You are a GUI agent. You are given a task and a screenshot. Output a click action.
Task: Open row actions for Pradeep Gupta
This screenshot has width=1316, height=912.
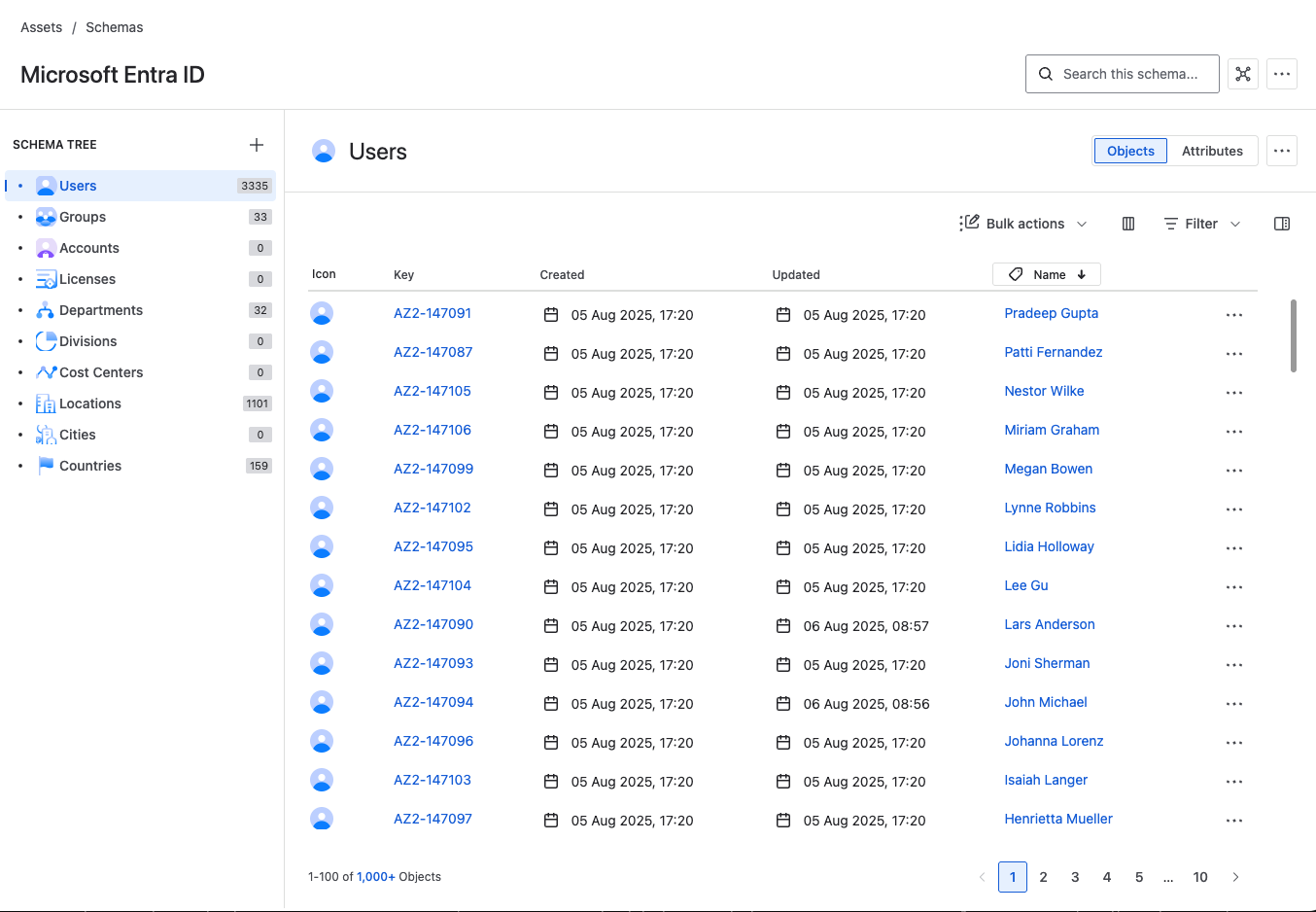(1234, 315)
